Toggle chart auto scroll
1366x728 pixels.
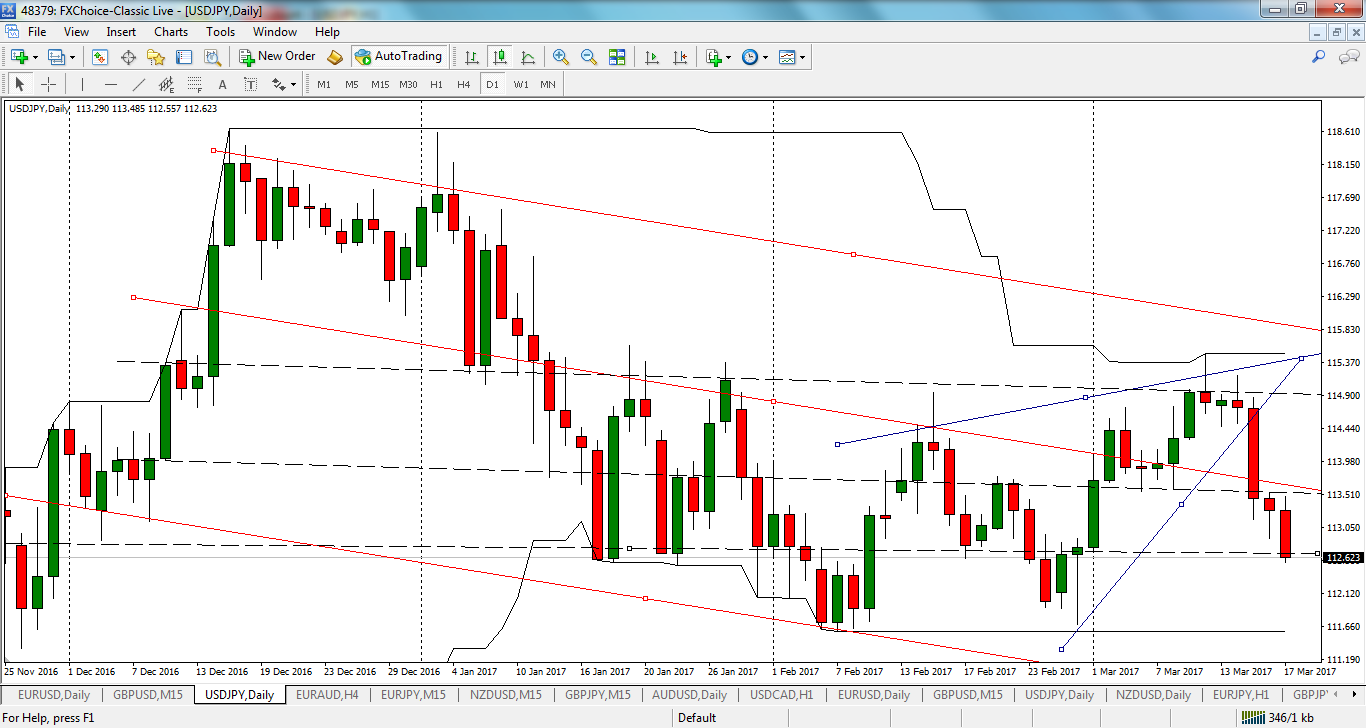coord(653,57)
